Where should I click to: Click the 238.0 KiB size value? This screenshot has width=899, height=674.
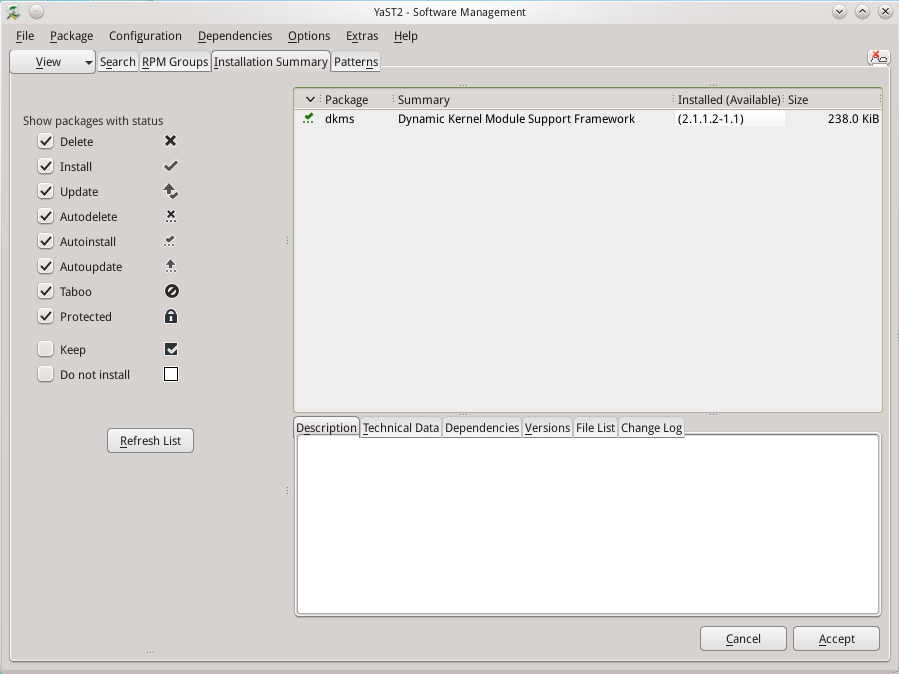pyautogui.click(x=853, y=119)
